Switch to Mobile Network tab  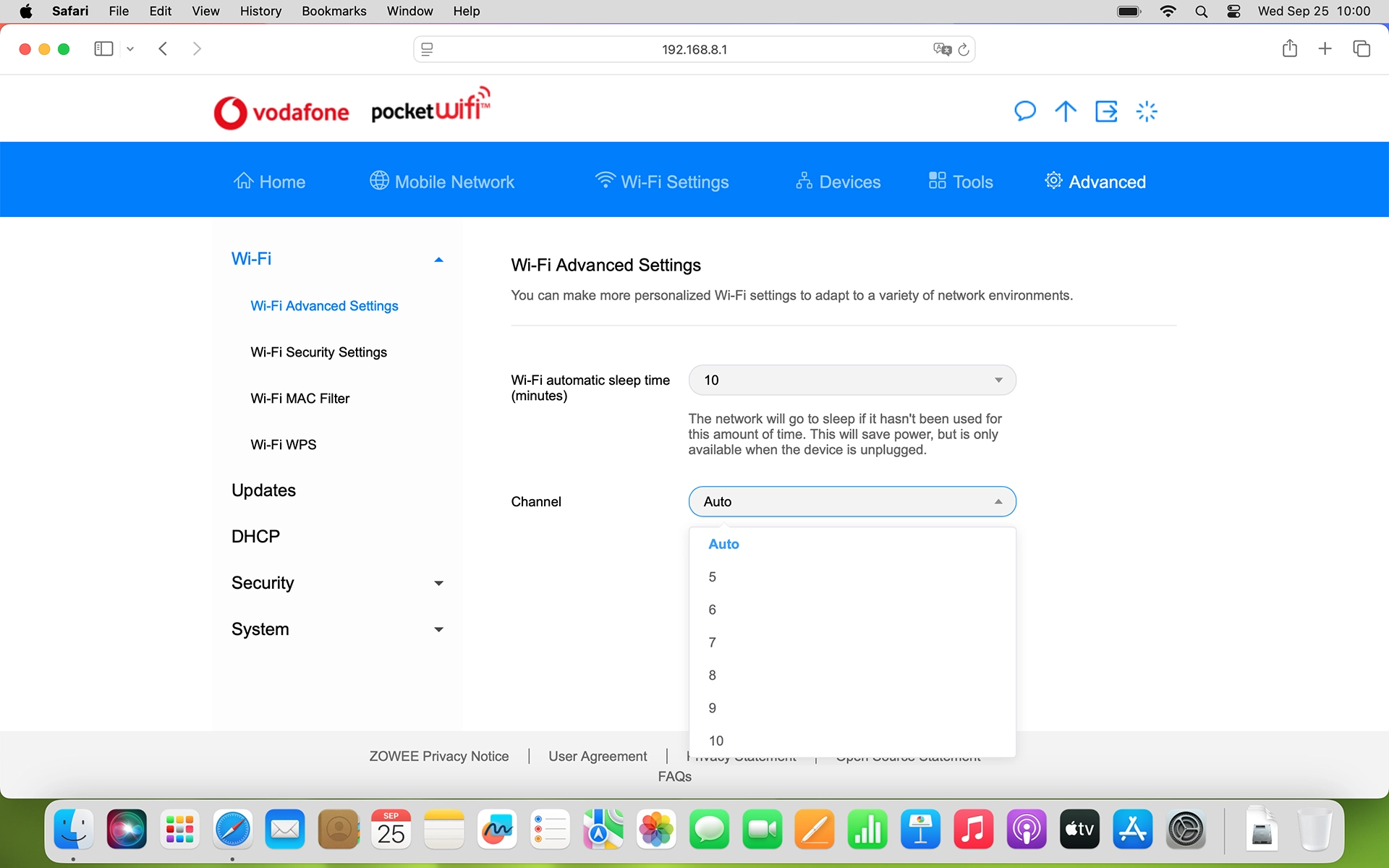point(442,182)
